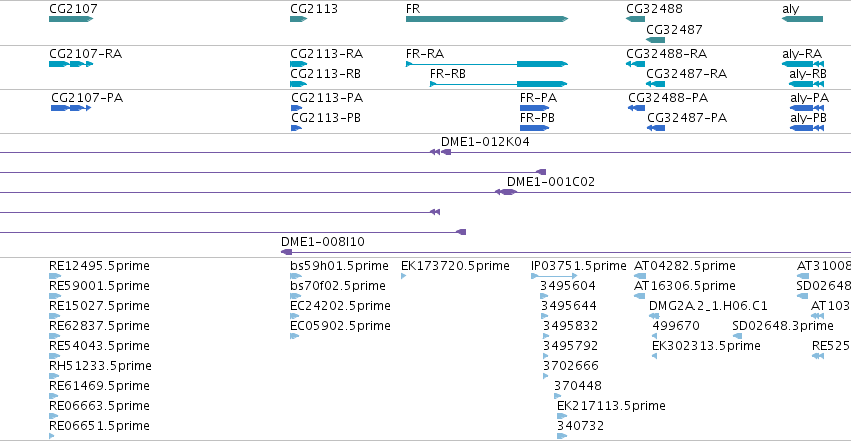
Task: Click EST RE06651.5prime
Action: tap(52, 436)
